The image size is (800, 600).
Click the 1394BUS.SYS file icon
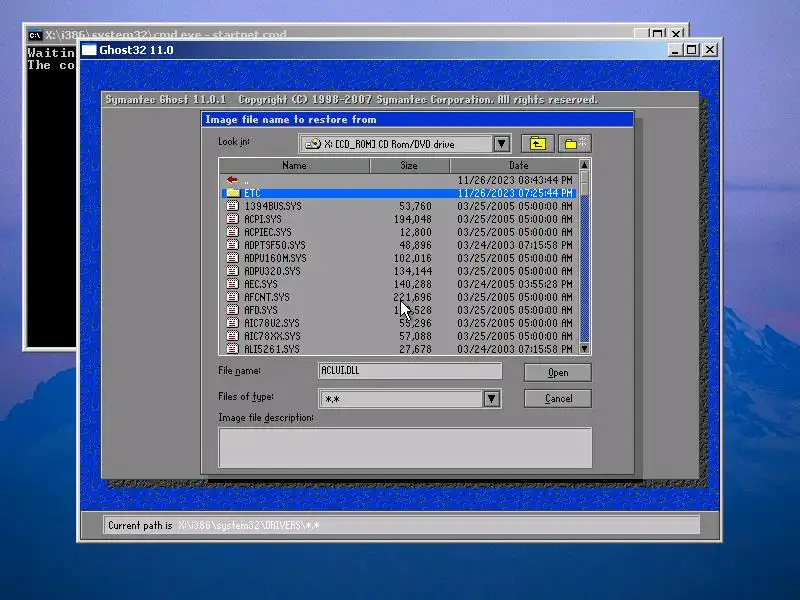[x=233, y=206]
